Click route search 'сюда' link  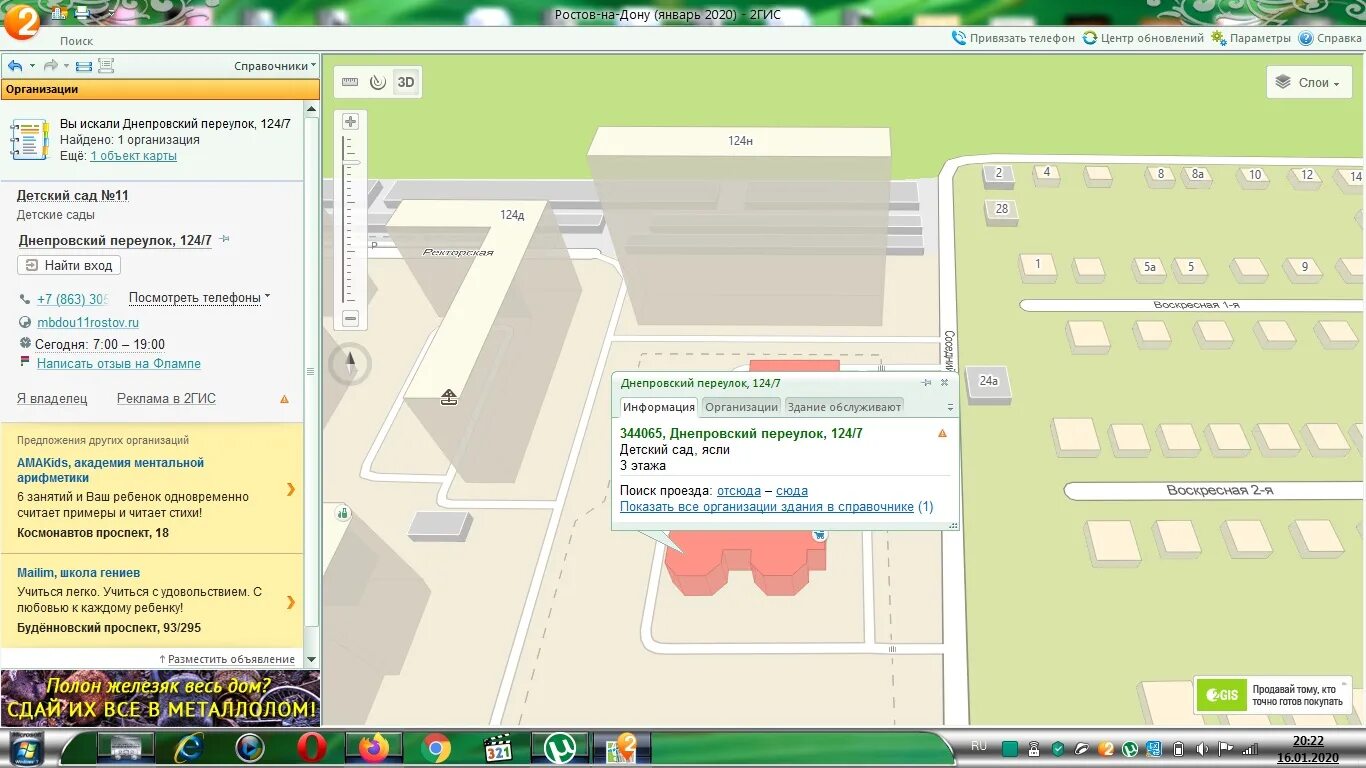tap(792, 491)
